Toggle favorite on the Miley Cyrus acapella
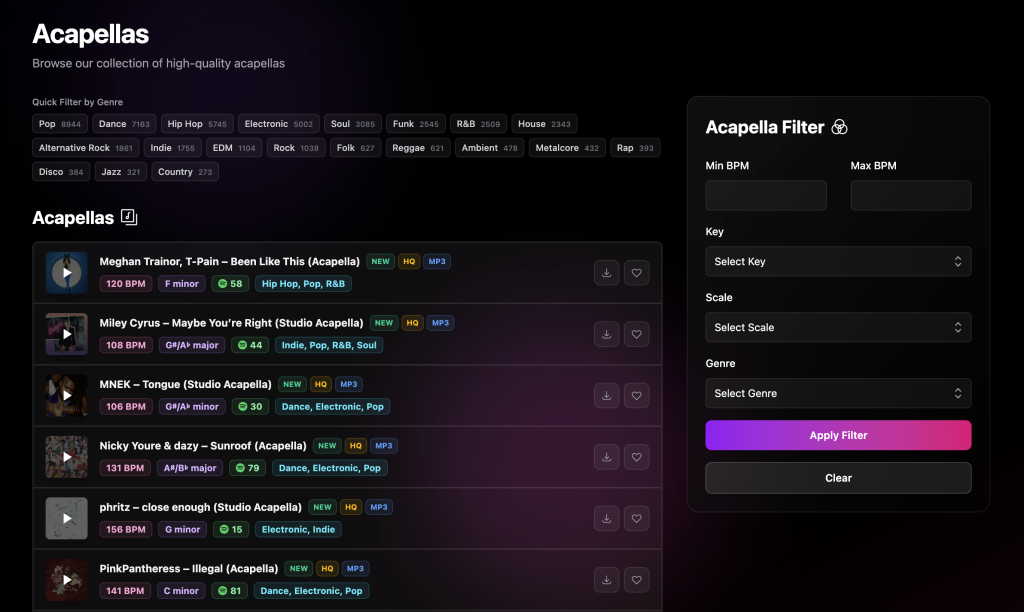The height and width of the screenshot is (612, 1024). point(636,334)
